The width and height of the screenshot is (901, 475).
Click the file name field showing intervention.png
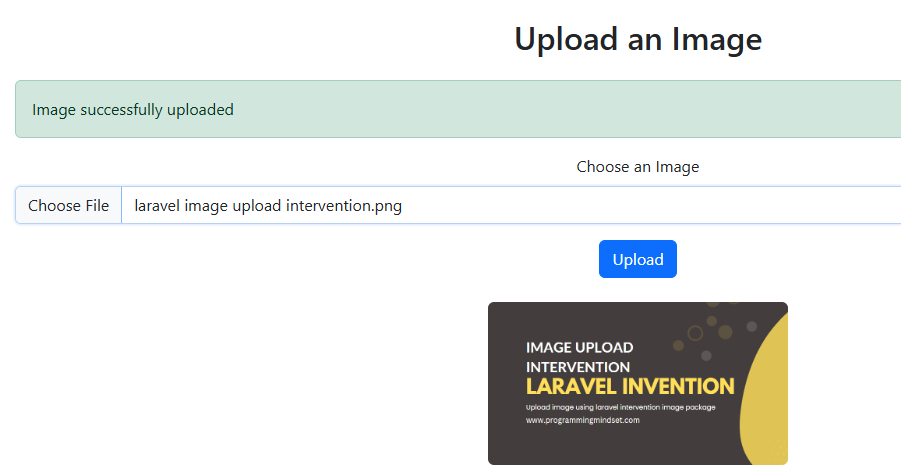(x=459, y=205)
